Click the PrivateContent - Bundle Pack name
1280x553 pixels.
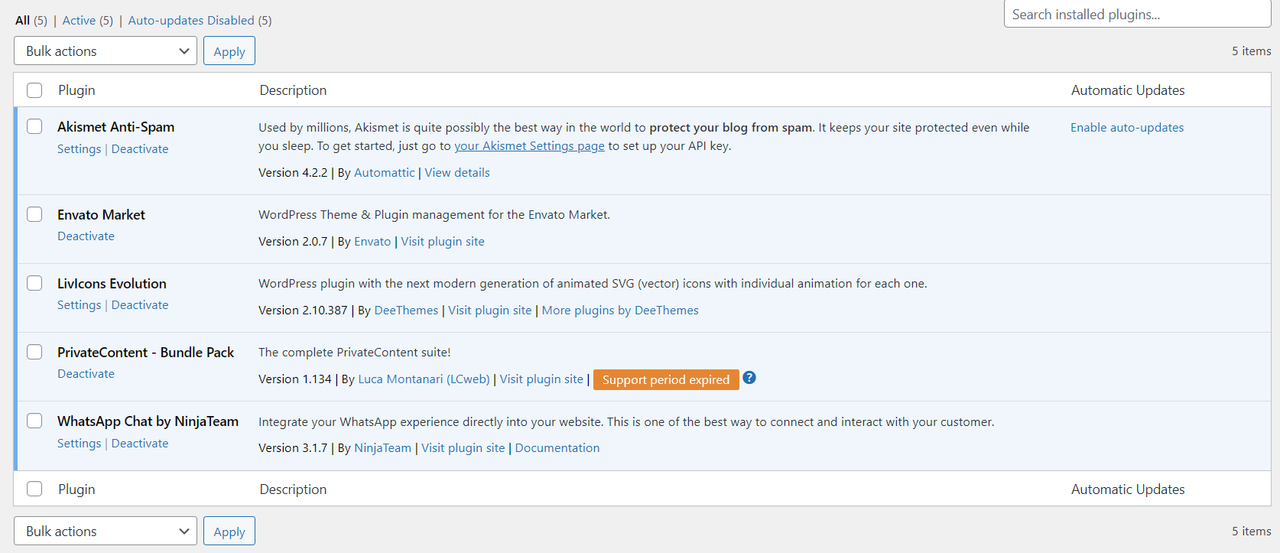pyautogui.click(x=146, y=353)
